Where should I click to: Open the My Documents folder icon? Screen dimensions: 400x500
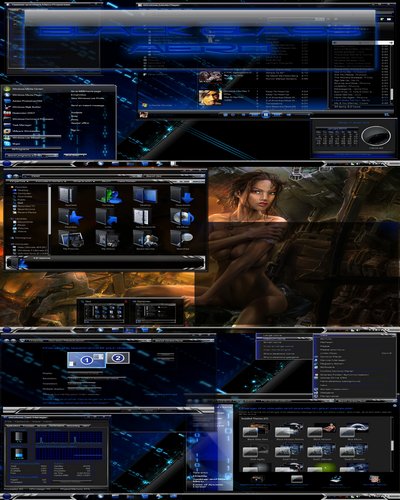coord(145,218)
